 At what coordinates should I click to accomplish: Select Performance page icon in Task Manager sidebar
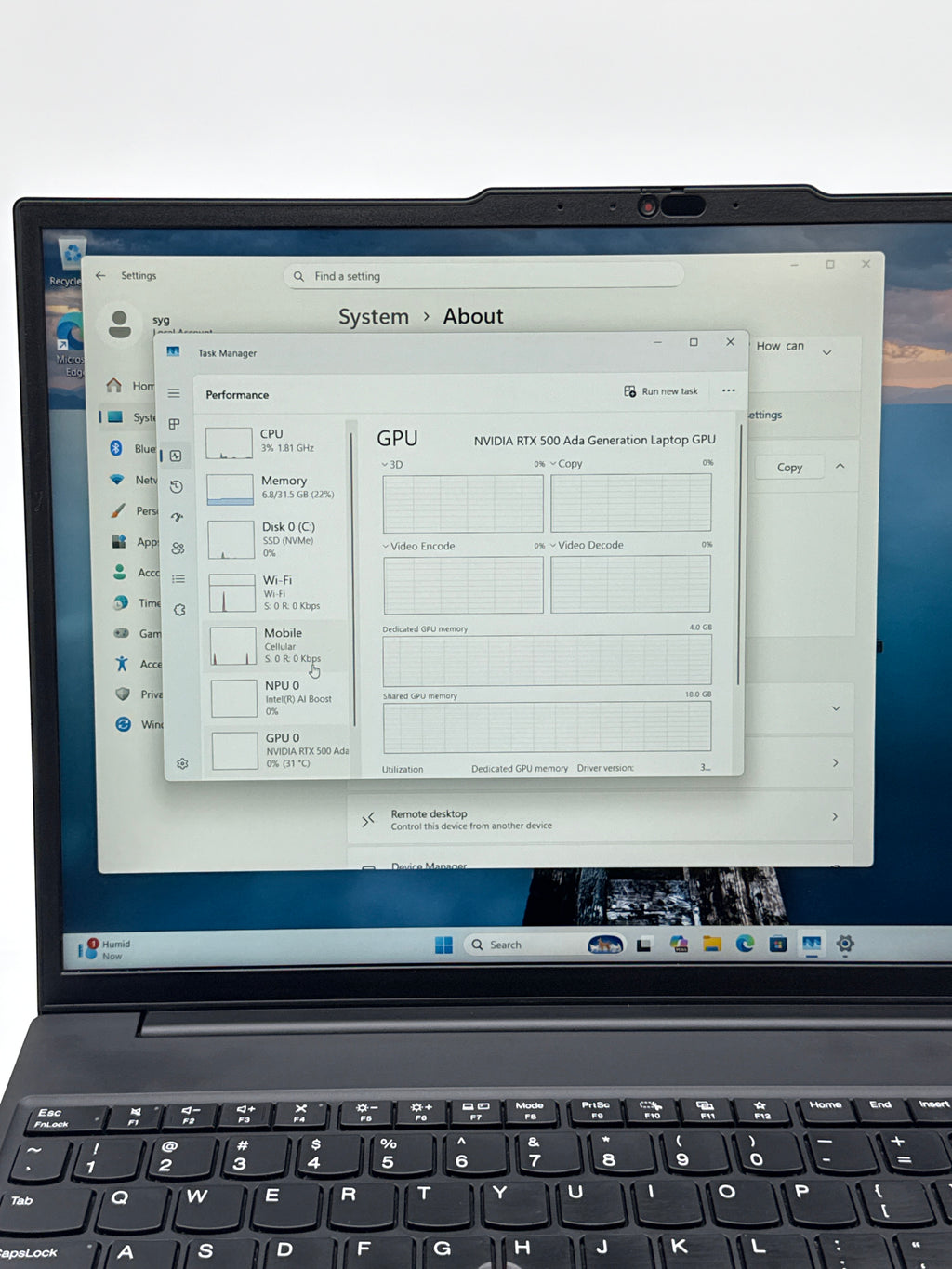pyautogui.click(x=176, y=456)
